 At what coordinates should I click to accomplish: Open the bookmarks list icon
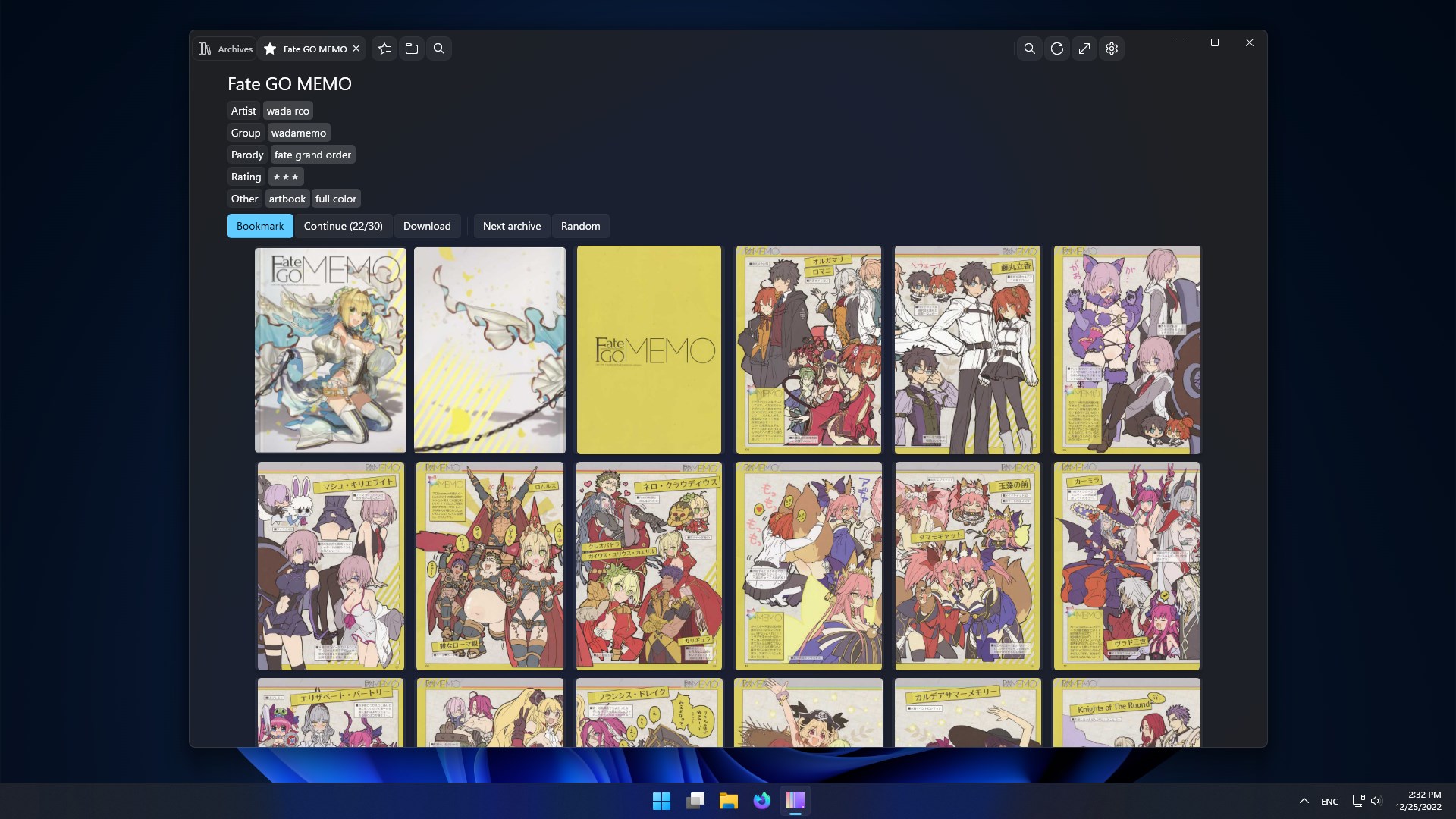coord(384,49)
